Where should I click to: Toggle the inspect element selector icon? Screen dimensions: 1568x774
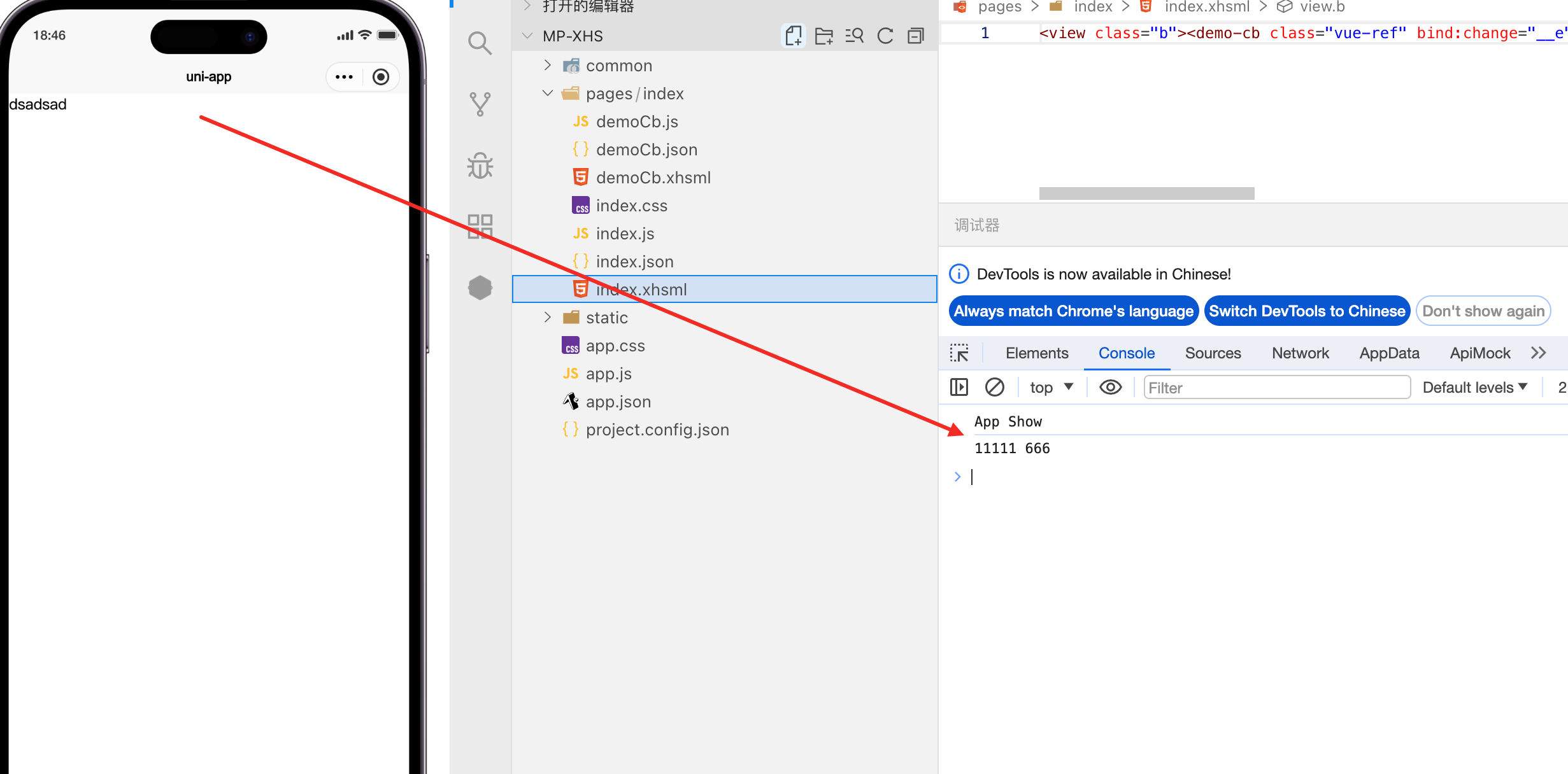[959, 353]
